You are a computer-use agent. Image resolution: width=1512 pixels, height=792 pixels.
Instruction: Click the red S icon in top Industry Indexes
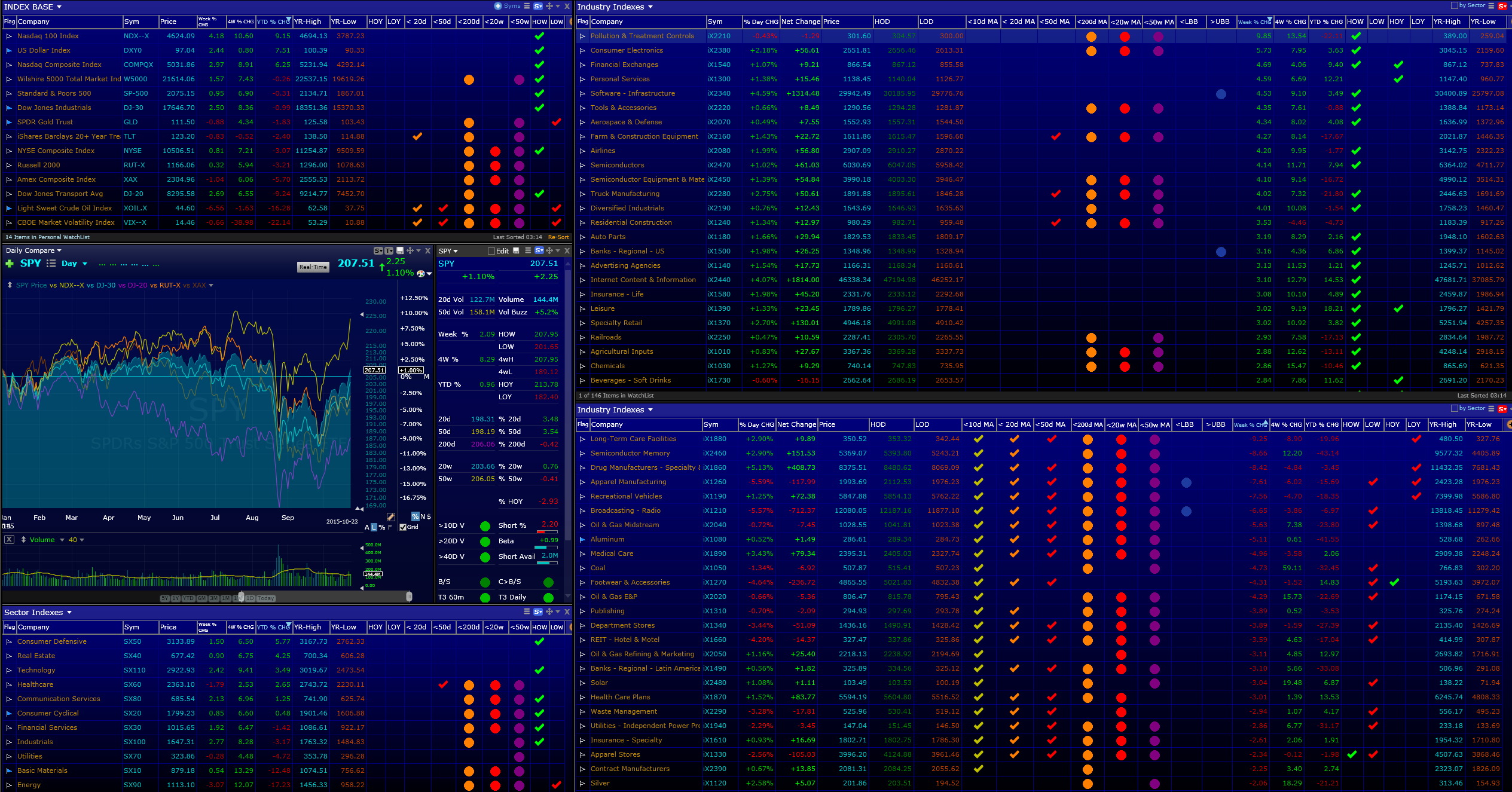click(x=1502, y=6)
